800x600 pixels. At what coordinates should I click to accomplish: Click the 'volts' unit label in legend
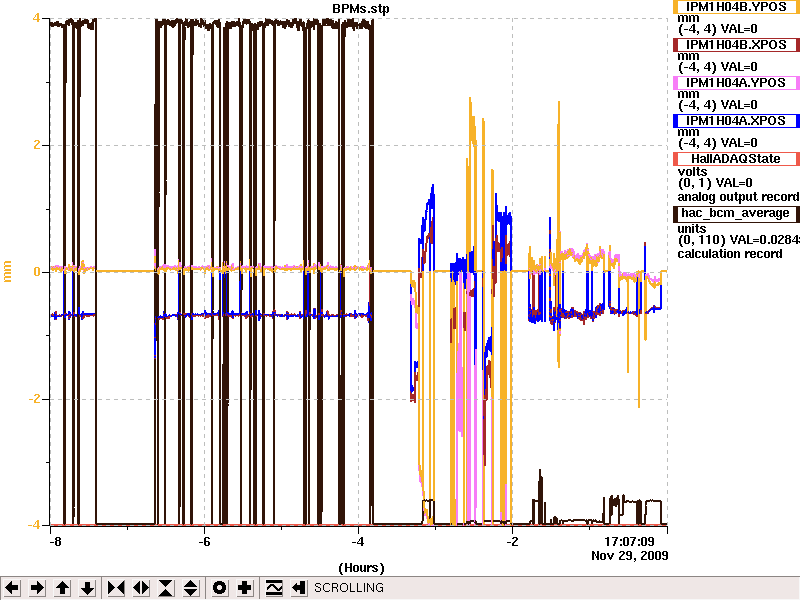point(692,172)
